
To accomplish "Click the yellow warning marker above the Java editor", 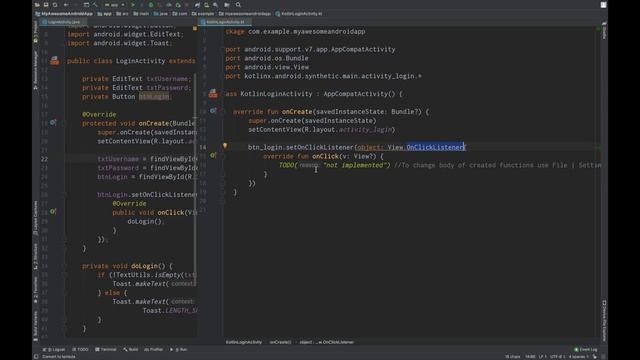I will pyautogui.click(x=195, y=29).
